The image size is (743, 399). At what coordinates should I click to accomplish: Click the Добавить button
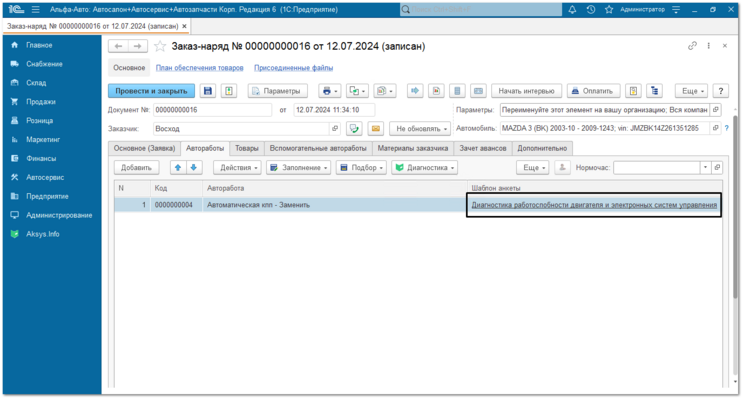coord(136,167)
